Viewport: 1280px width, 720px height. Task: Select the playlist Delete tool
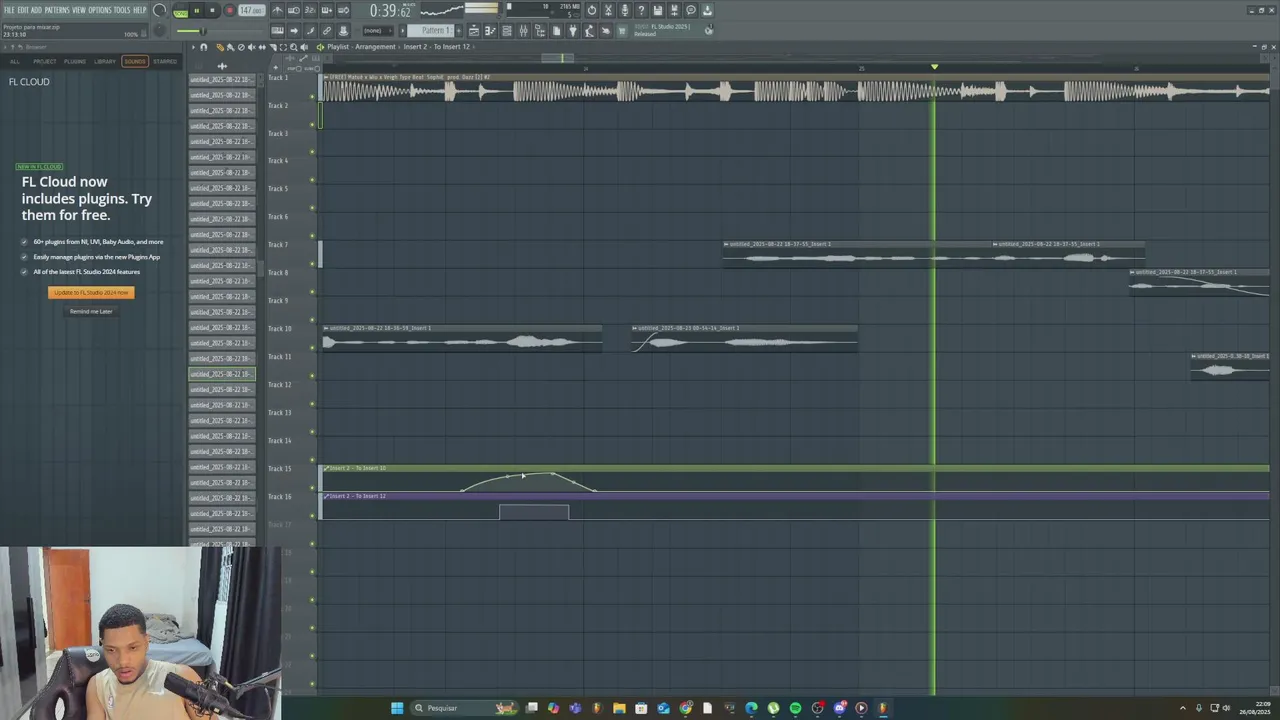(x=241, y=47)
